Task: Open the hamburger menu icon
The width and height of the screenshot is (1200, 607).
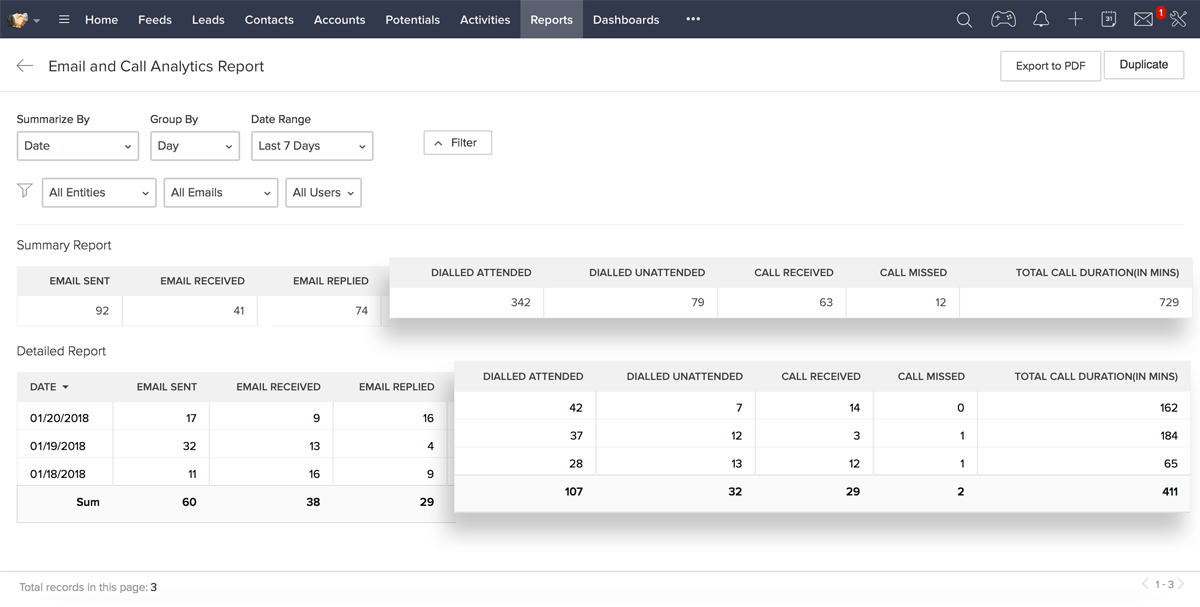Action: (64, 19)
